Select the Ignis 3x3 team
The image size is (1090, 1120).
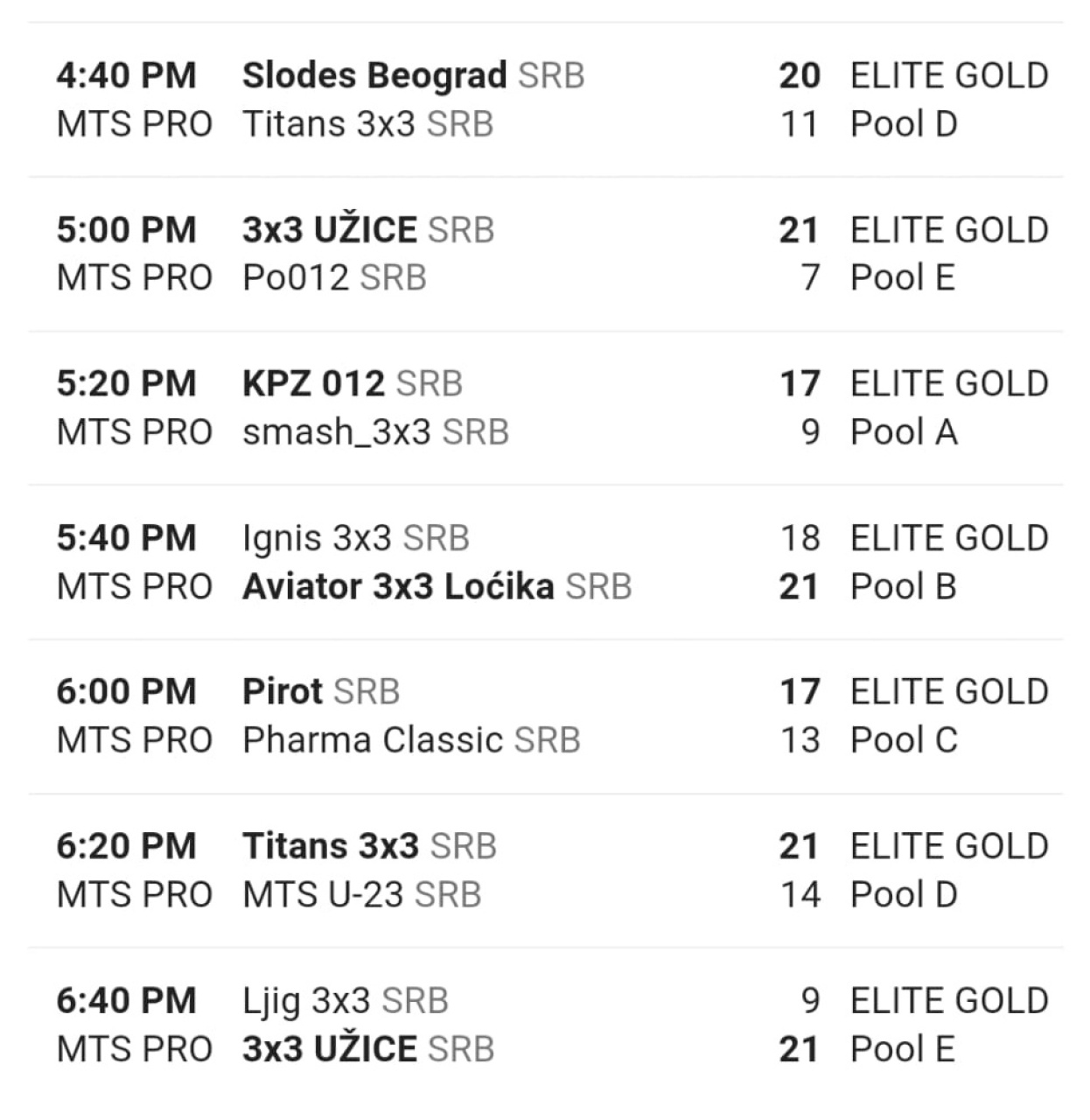point(317,538)
